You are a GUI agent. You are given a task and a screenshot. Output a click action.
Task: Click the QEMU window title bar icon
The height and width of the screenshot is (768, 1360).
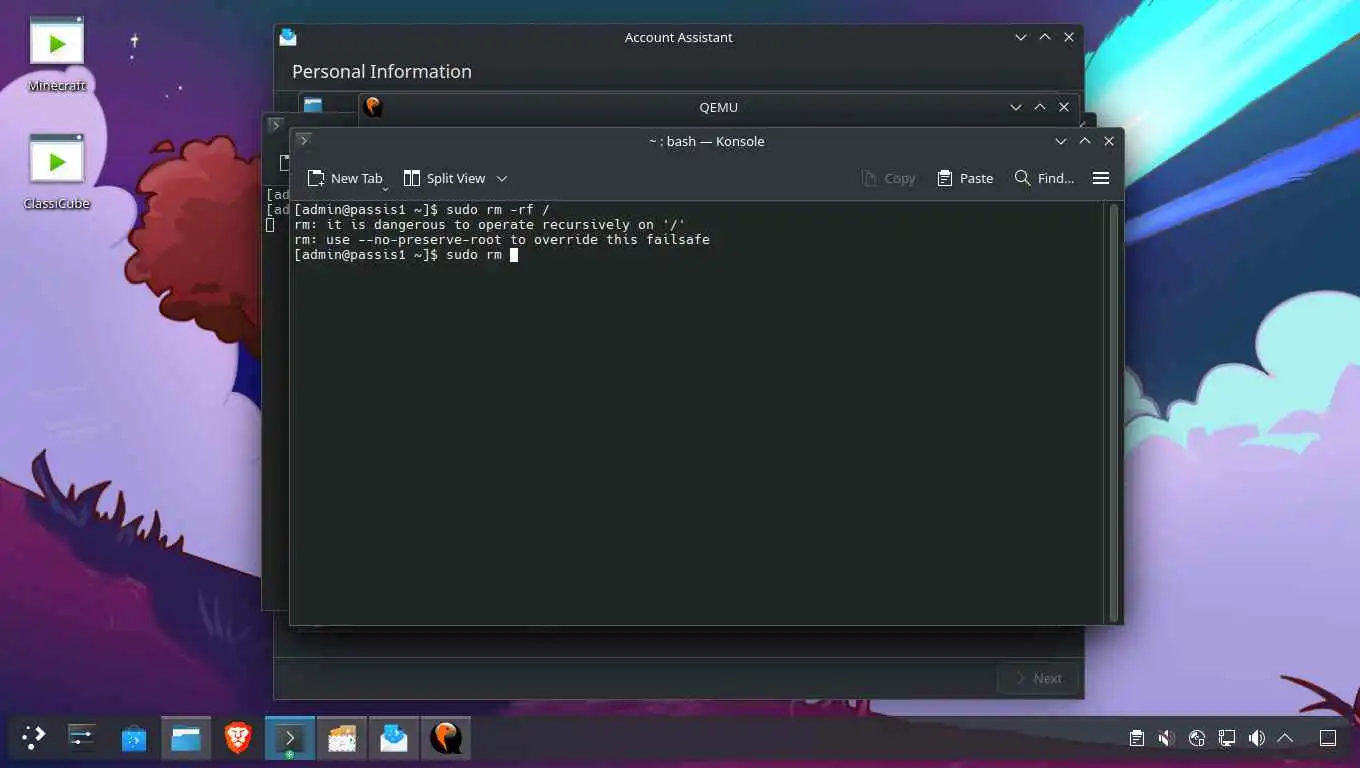click(x=373, y=107)
